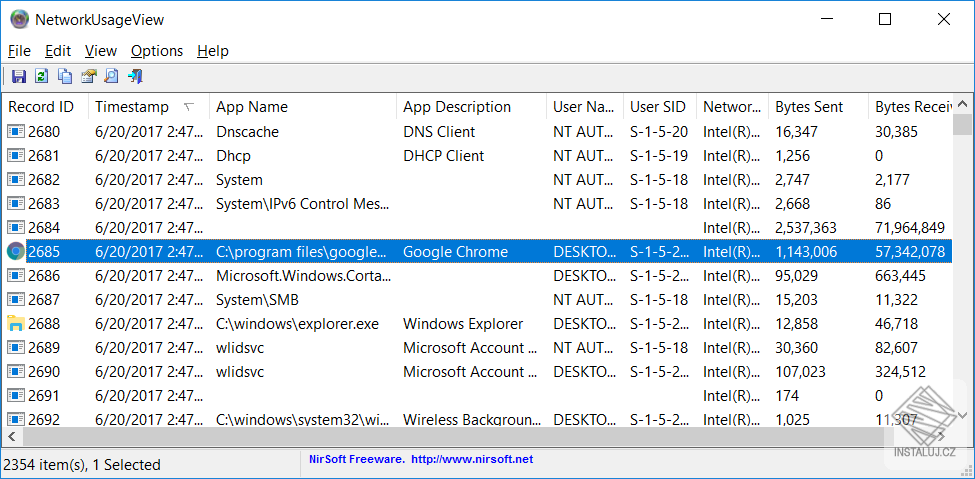Click bytes received value 71,964,849
Viewport: 975px width, 479px height.
910,228
